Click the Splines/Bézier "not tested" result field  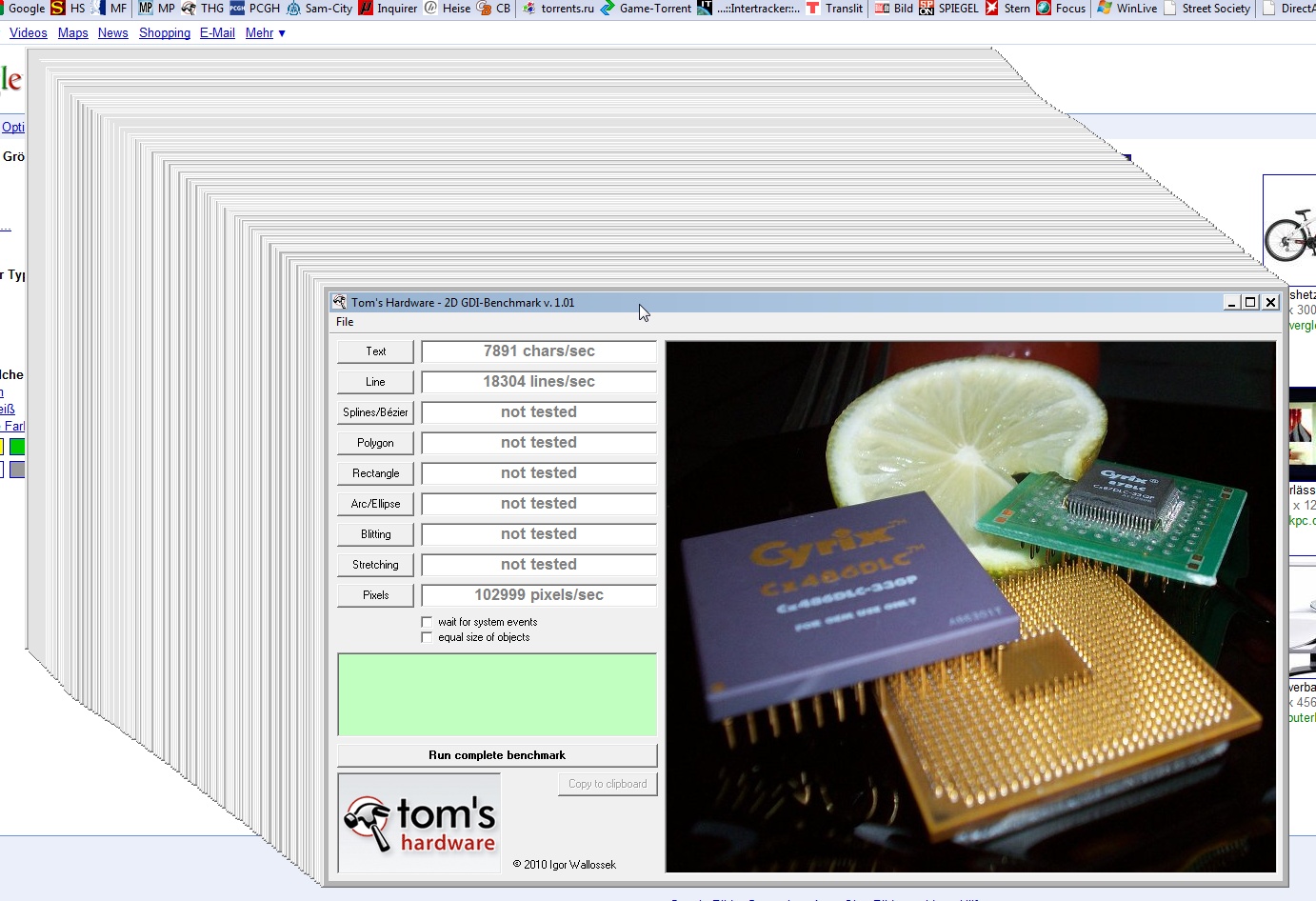(x=539, y=412)
